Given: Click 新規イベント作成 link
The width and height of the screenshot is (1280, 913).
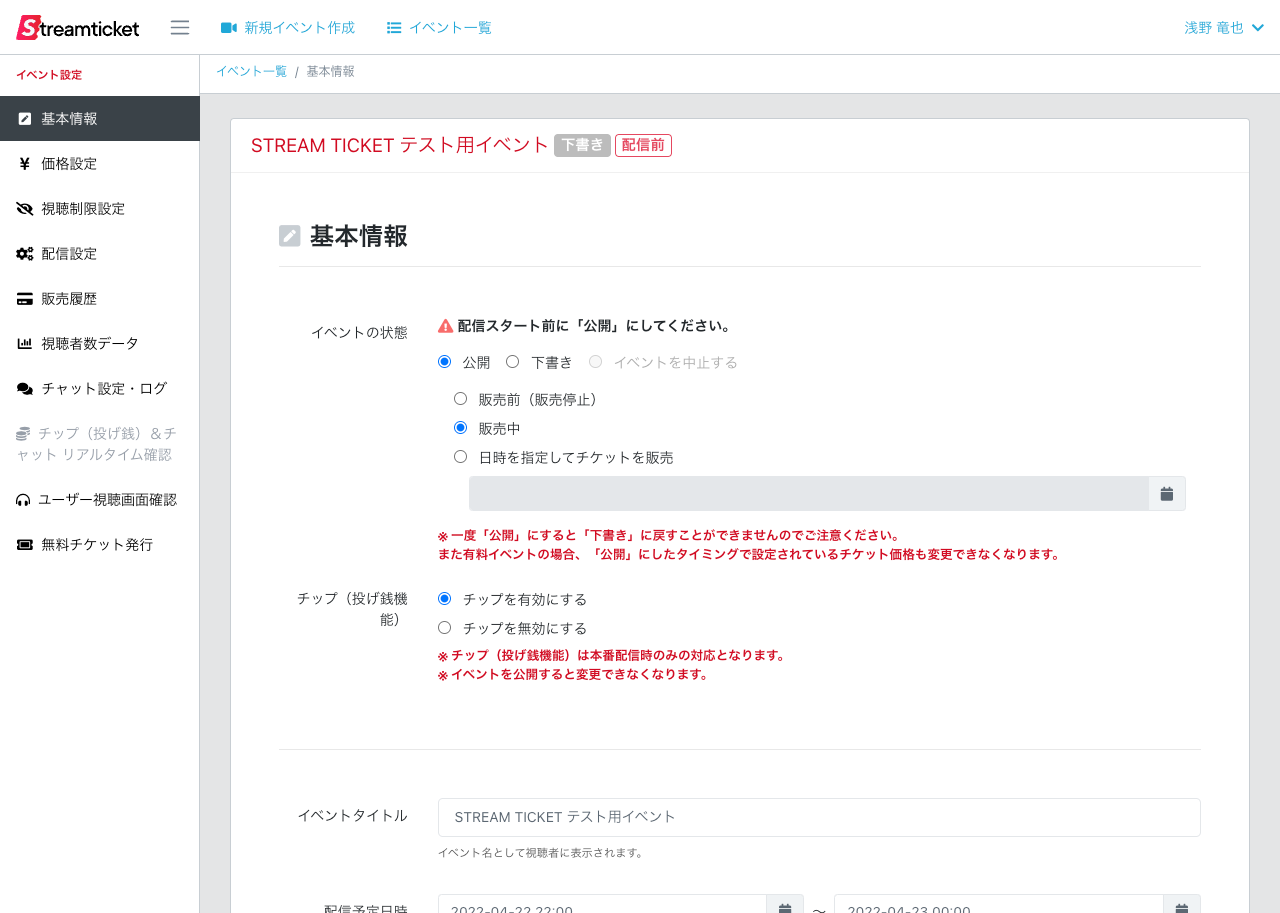Looking at the screenshot, I should coord(288,28).
